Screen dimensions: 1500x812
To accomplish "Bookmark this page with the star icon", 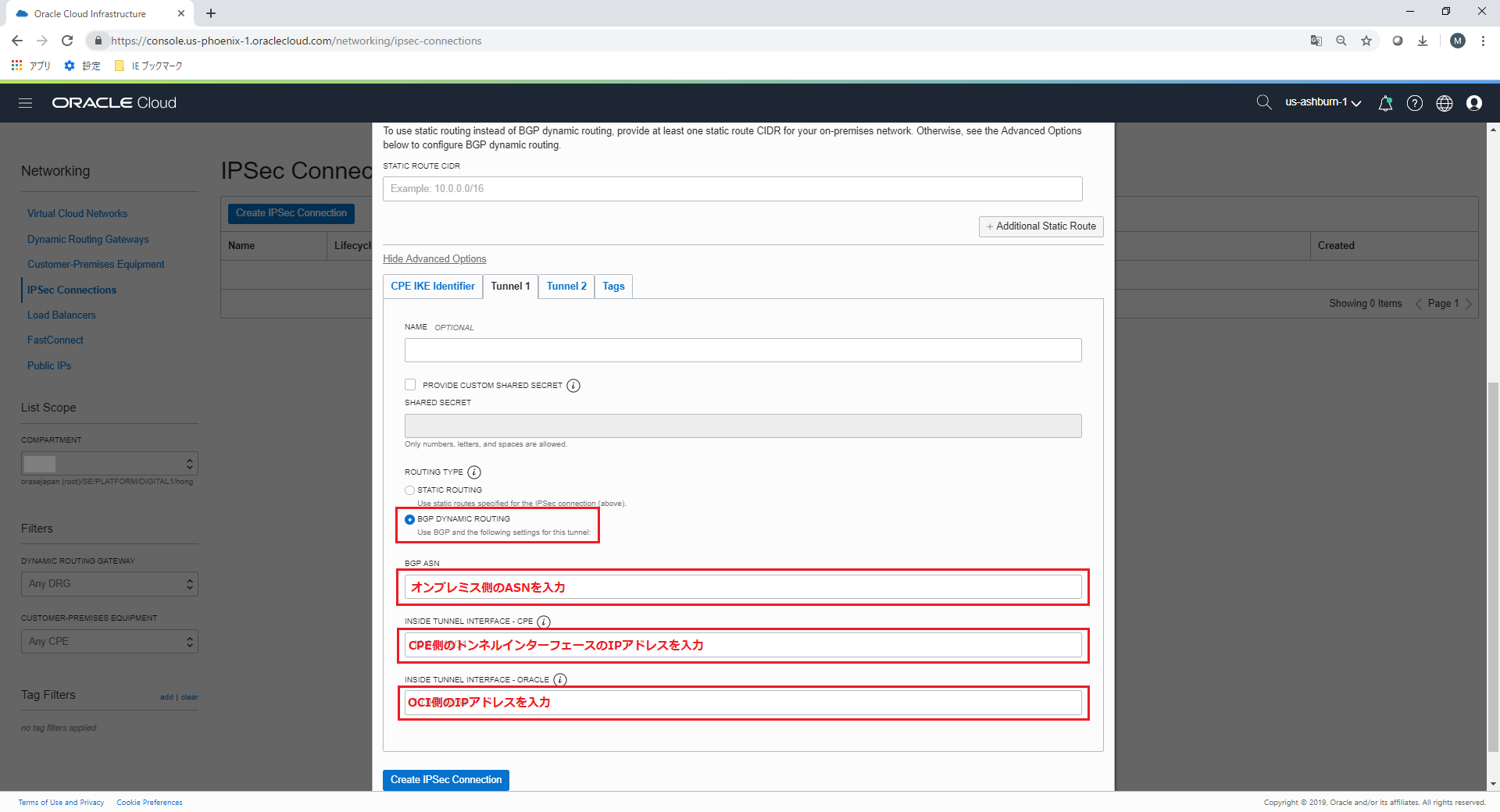I will (x=1366, y=41).
